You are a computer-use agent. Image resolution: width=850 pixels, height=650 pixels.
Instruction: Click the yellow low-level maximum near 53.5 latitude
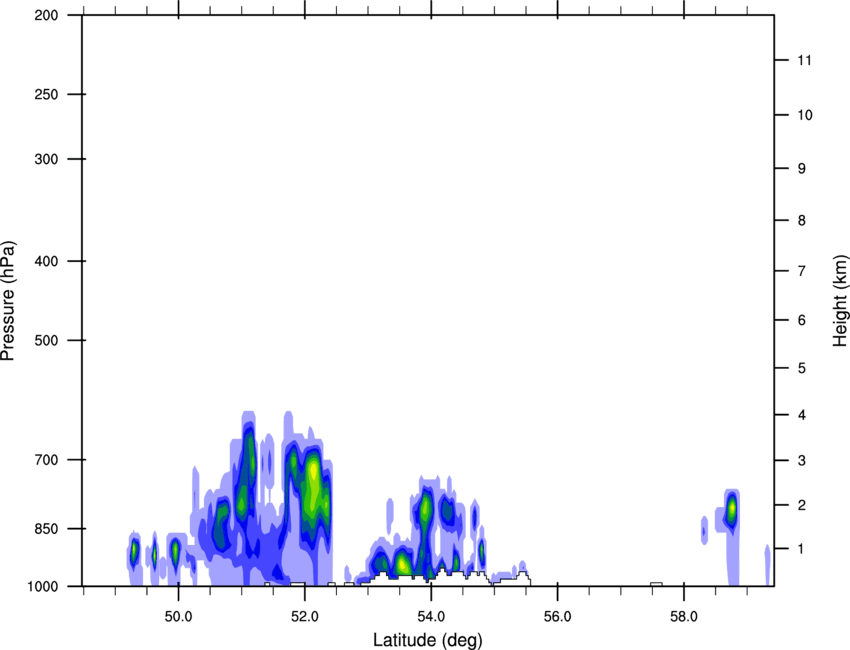402,564
